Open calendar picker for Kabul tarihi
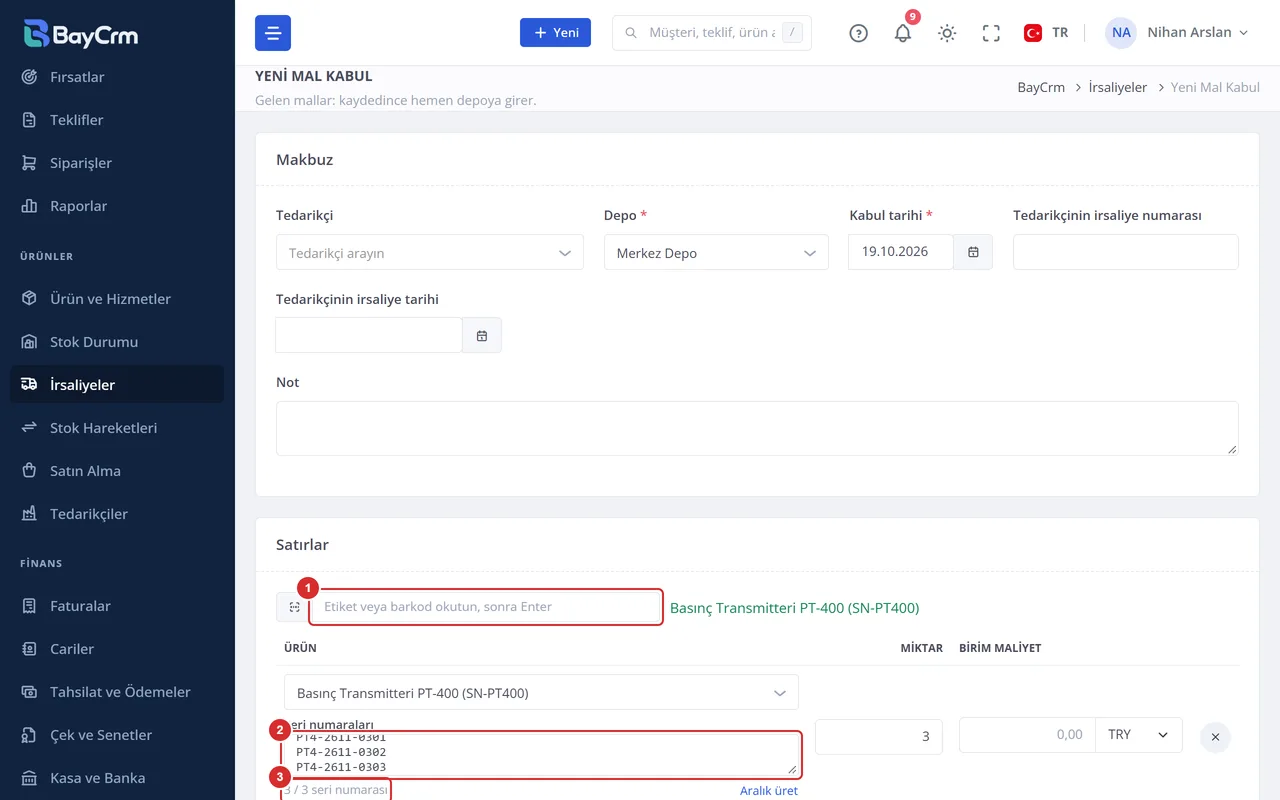 [x=973, y=252]
